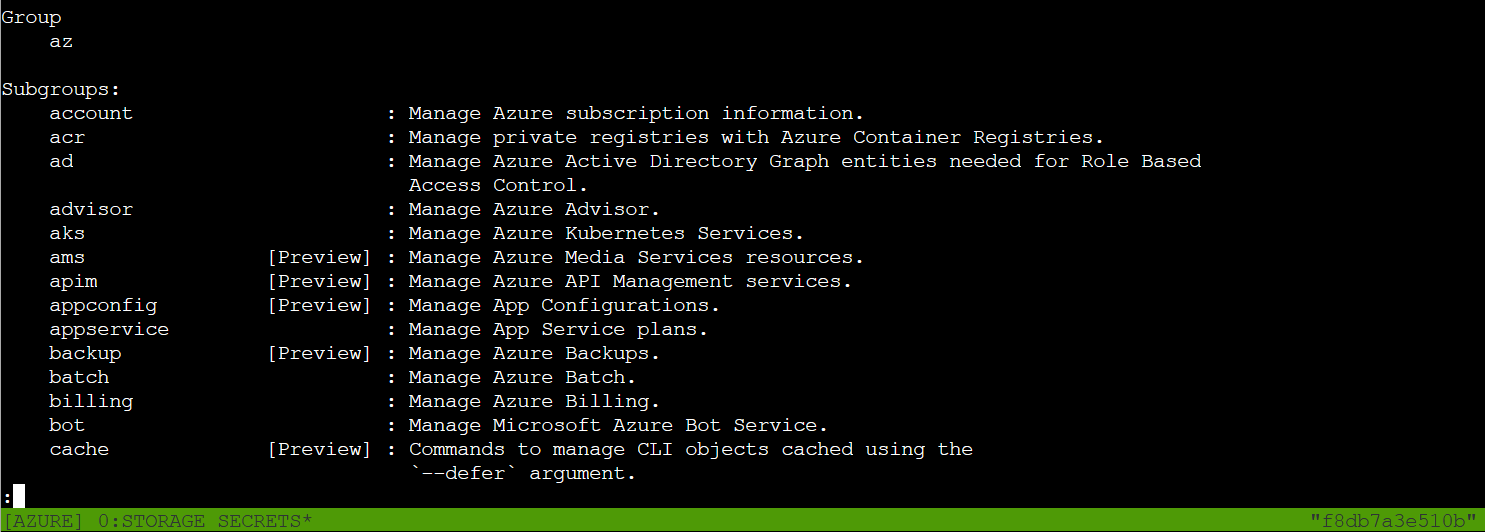Select the "acr" subgroup name

pyautogui.click(x=67, y=138)
